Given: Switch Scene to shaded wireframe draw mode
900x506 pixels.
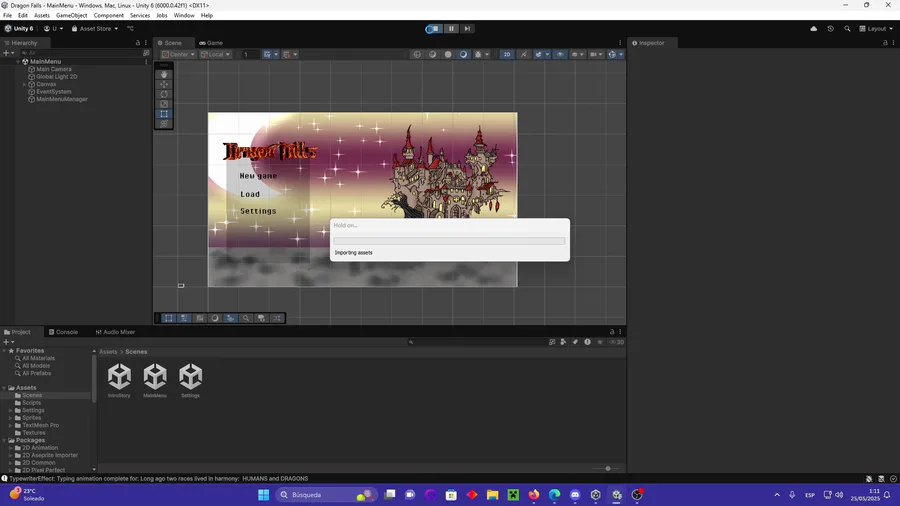Looking at the screenshot, I should pyautogui.click(x=433, y=55).
